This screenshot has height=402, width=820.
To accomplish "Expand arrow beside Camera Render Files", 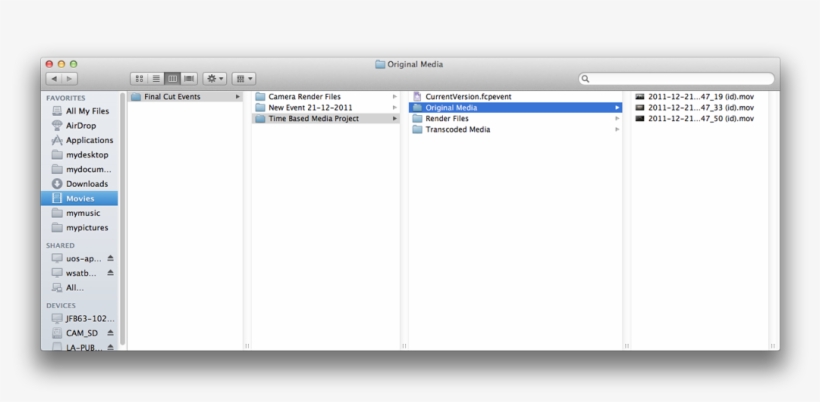I will [395, 97].
